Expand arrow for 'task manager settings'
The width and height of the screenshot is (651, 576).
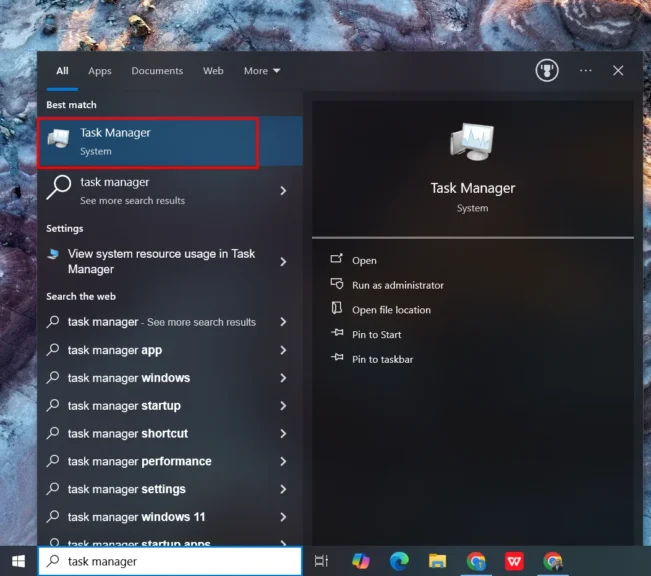tap(283, 489)
